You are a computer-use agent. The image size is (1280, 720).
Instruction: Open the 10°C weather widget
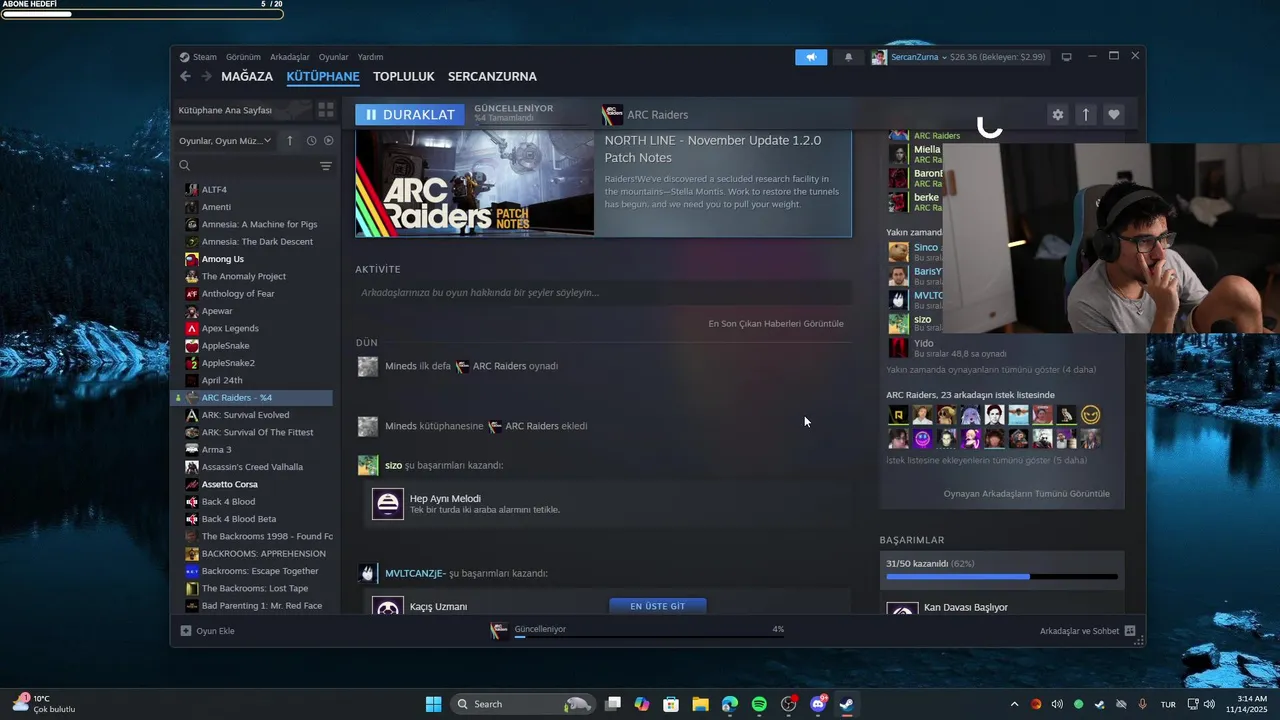coord(44,704)
